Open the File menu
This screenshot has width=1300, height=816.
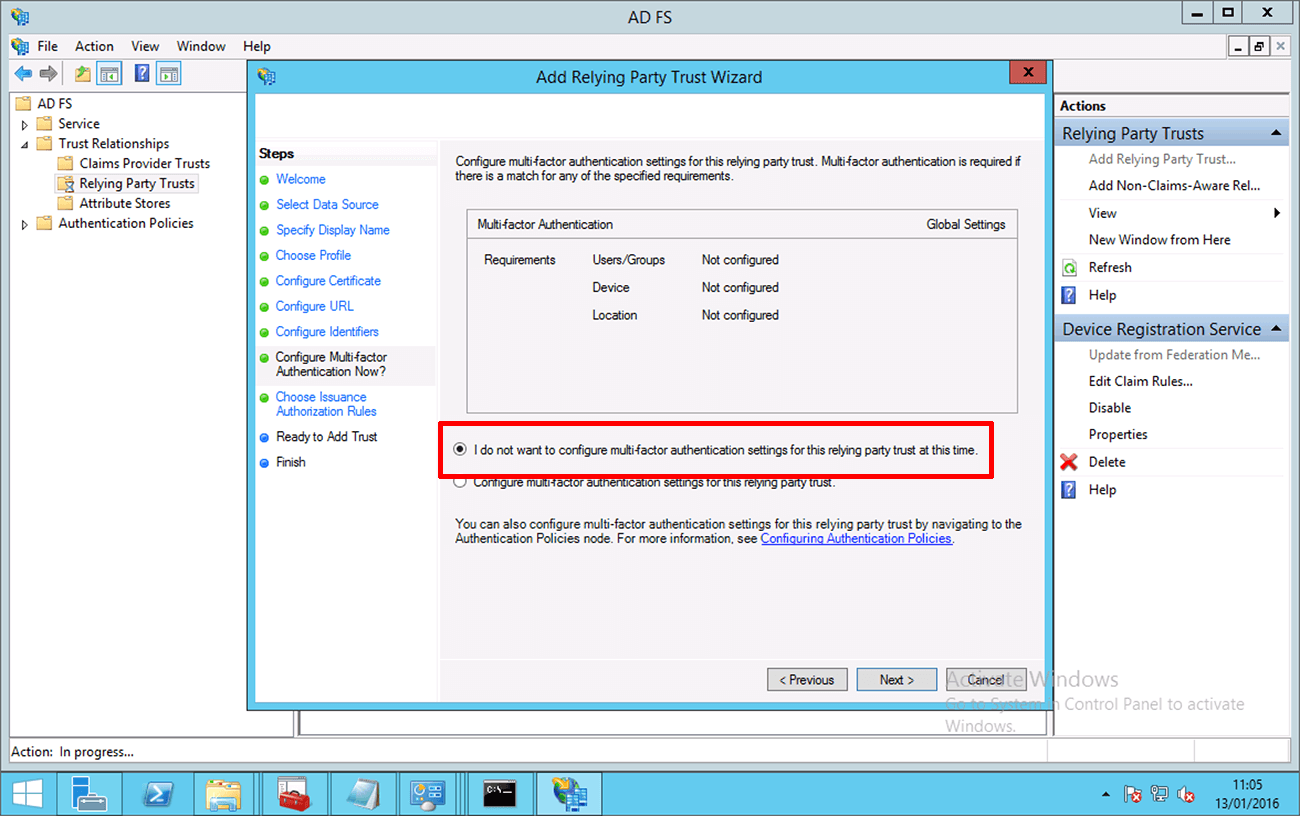pyautogui.click(x=47, y=46)
